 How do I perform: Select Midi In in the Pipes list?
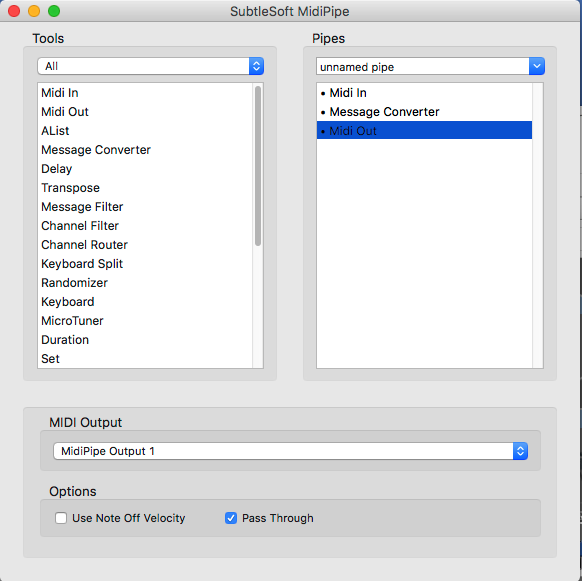(424, 93)
